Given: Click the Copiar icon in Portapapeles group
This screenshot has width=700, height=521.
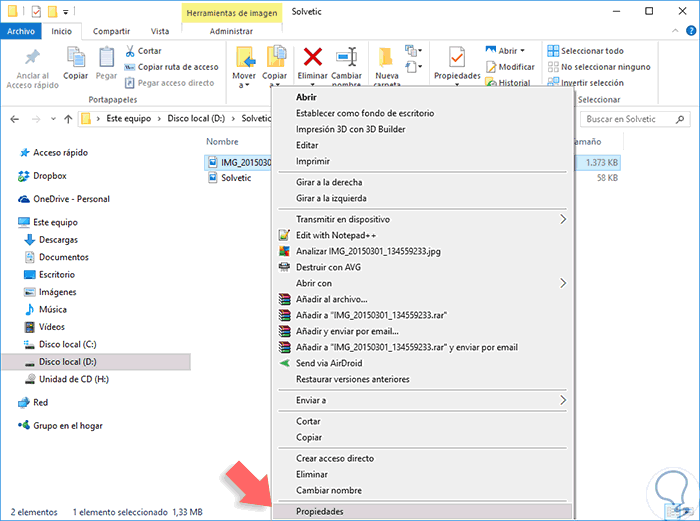Looking at the screenshot, I should point(75,58).
